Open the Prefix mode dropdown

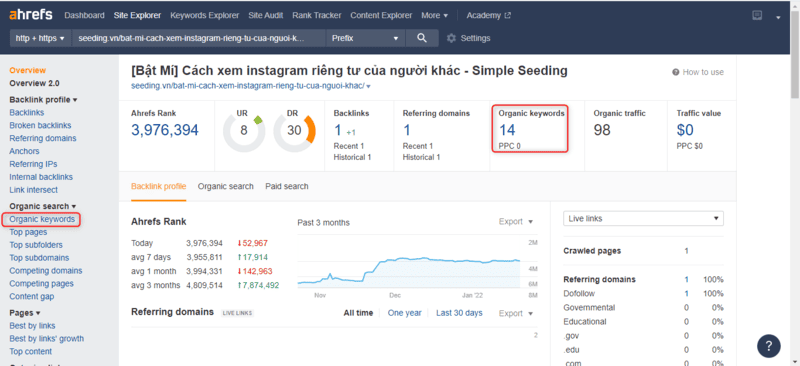365,38
